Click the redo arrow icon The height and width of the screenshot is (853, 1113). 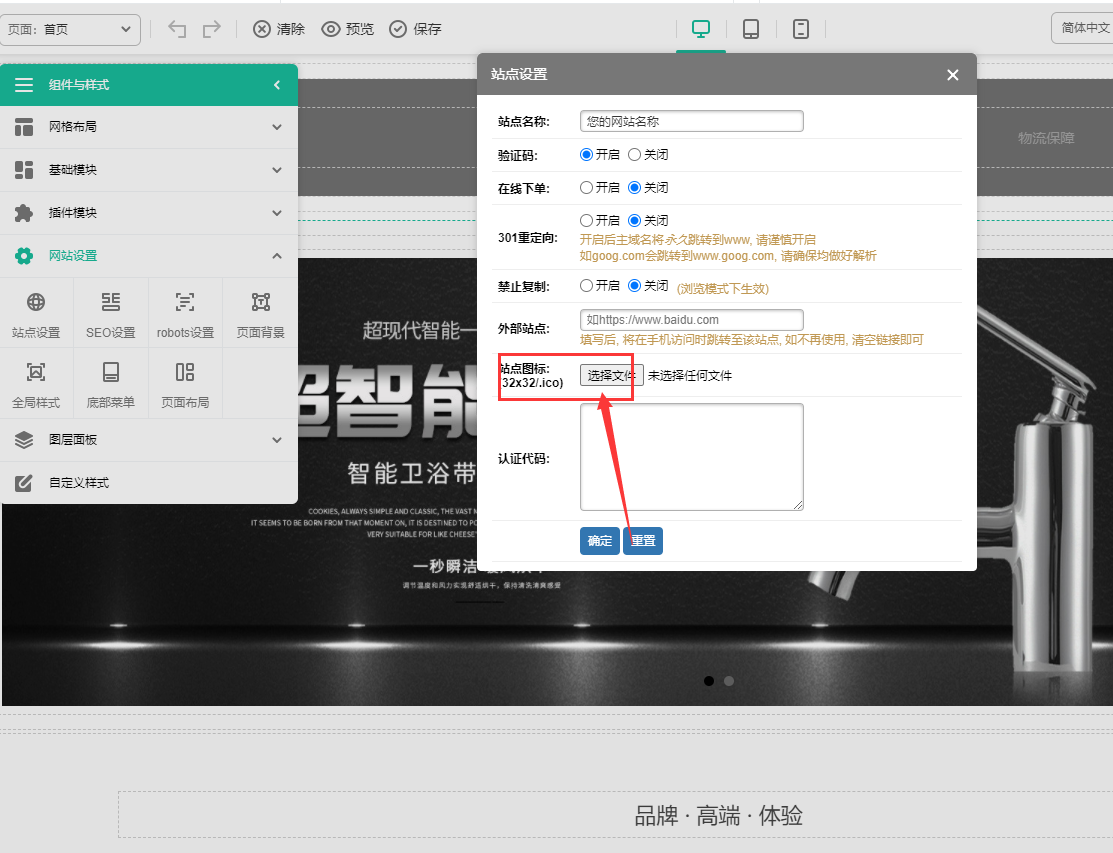(x=211, y=29)
